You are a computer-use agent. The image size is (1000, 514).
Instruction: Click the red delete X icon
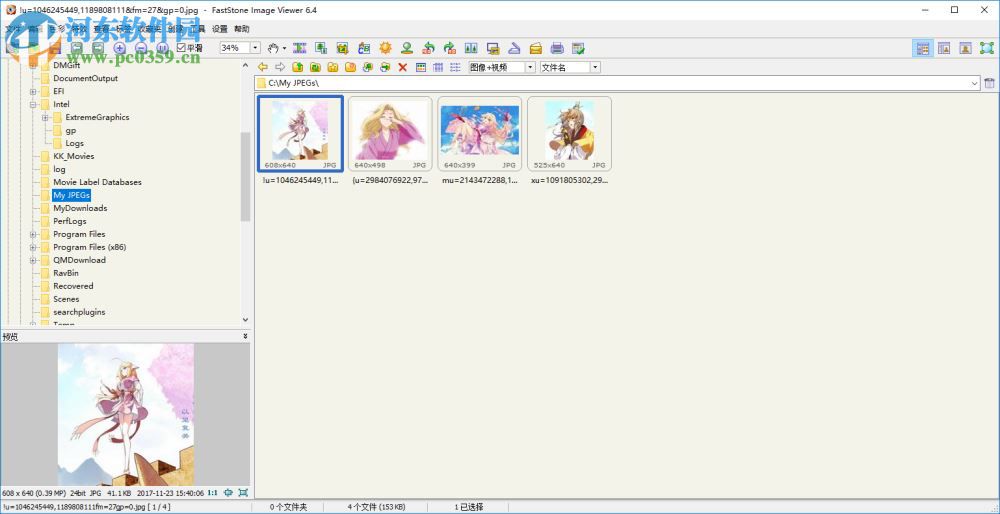pos(403,67)
